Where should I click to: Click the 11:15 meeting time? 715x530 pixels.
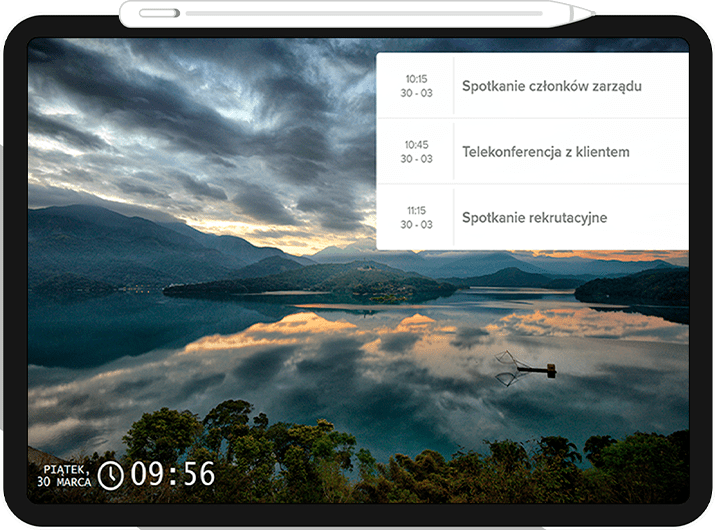pos(416,211)
